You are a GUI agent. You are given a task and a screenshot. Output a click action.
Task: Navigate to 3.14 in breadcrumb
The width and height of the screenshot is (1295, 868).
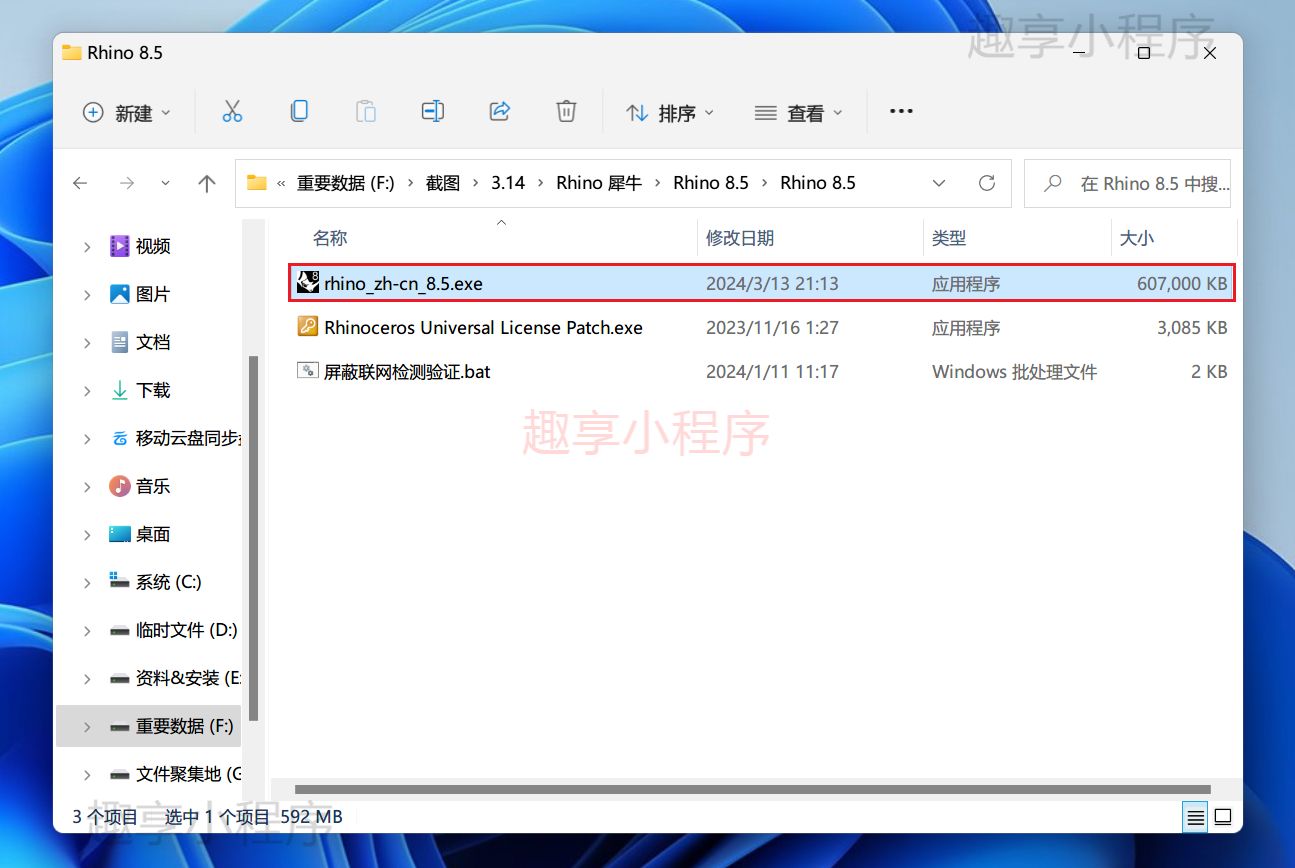[x=508, y=183]
